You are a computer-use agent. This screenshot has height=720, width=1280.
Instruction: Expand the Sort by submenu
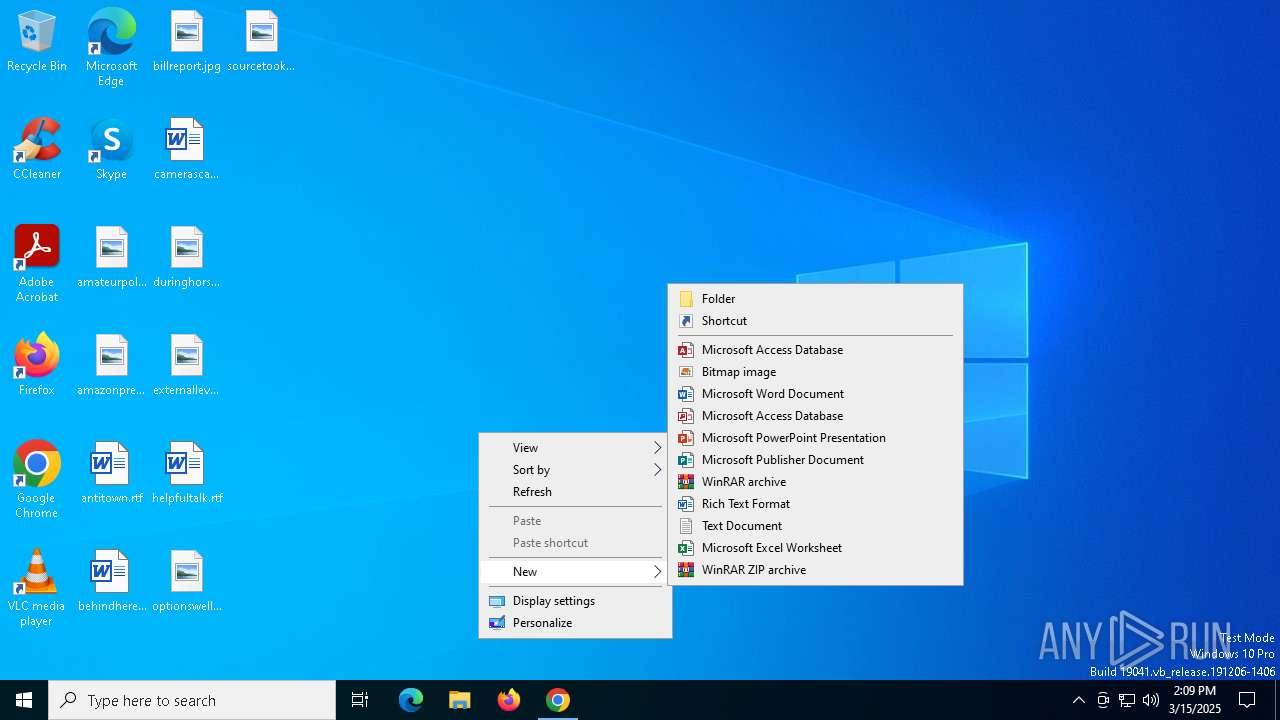pyautogui.click(x=575, y=470)
